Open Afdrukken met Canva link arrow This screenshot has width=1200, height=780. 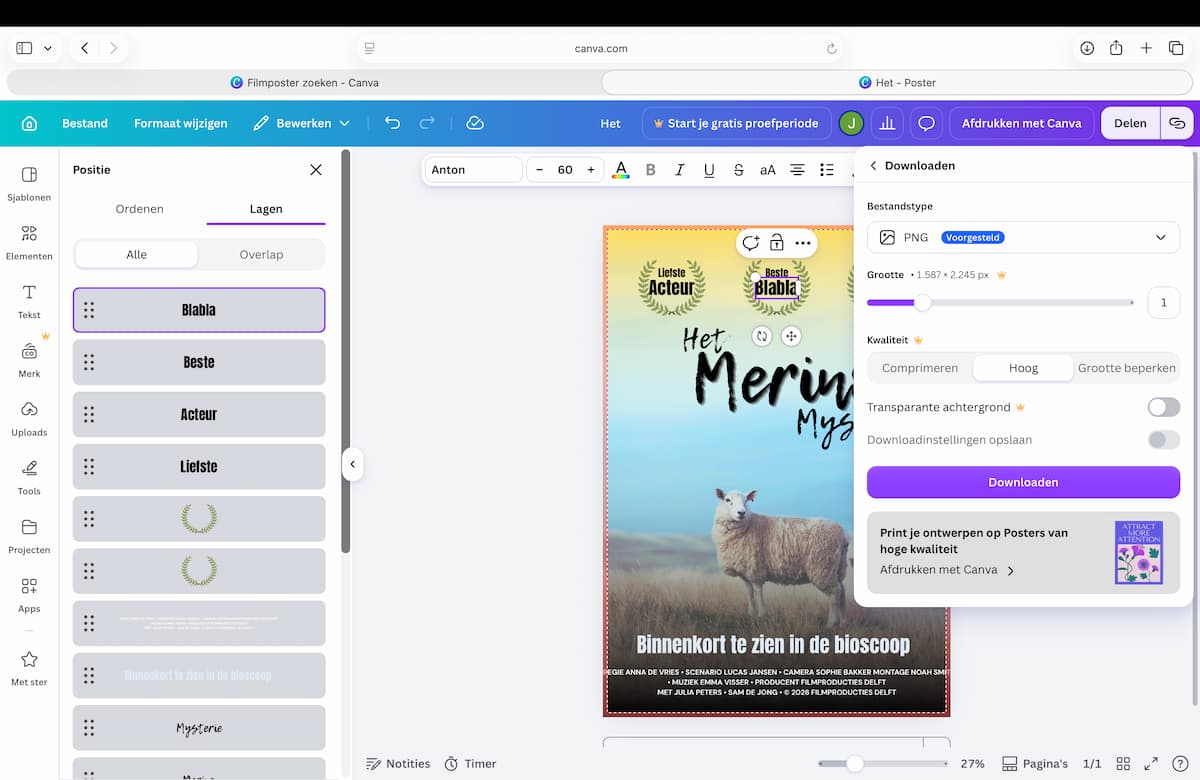1011,571
